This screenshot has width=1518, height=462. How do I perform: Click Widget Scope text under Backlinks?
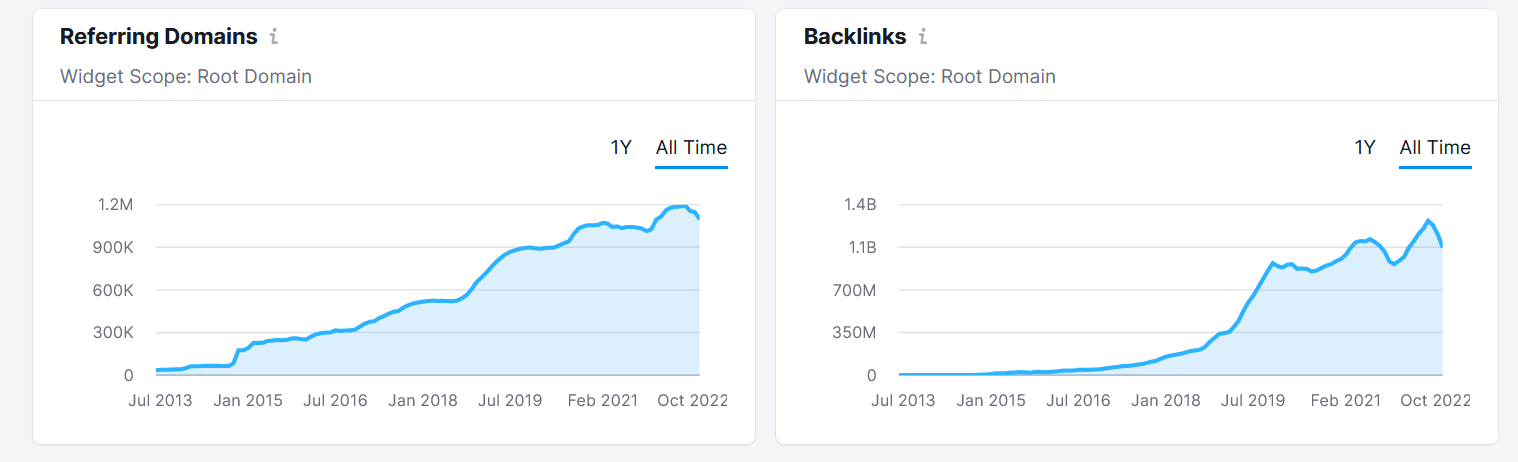point(930,76)
